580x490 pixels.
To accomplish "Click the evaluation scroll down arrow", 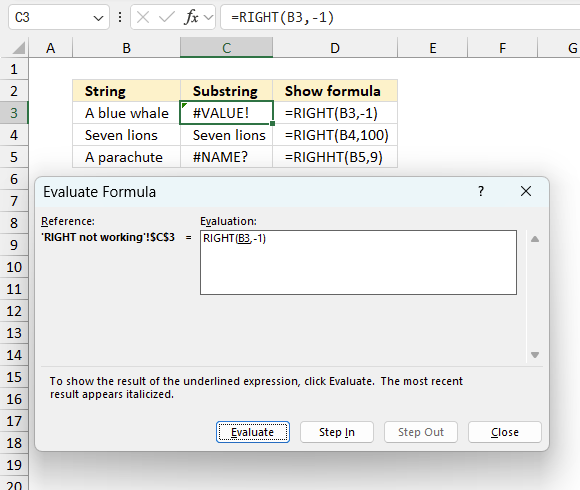I will (x=535, y=355).
